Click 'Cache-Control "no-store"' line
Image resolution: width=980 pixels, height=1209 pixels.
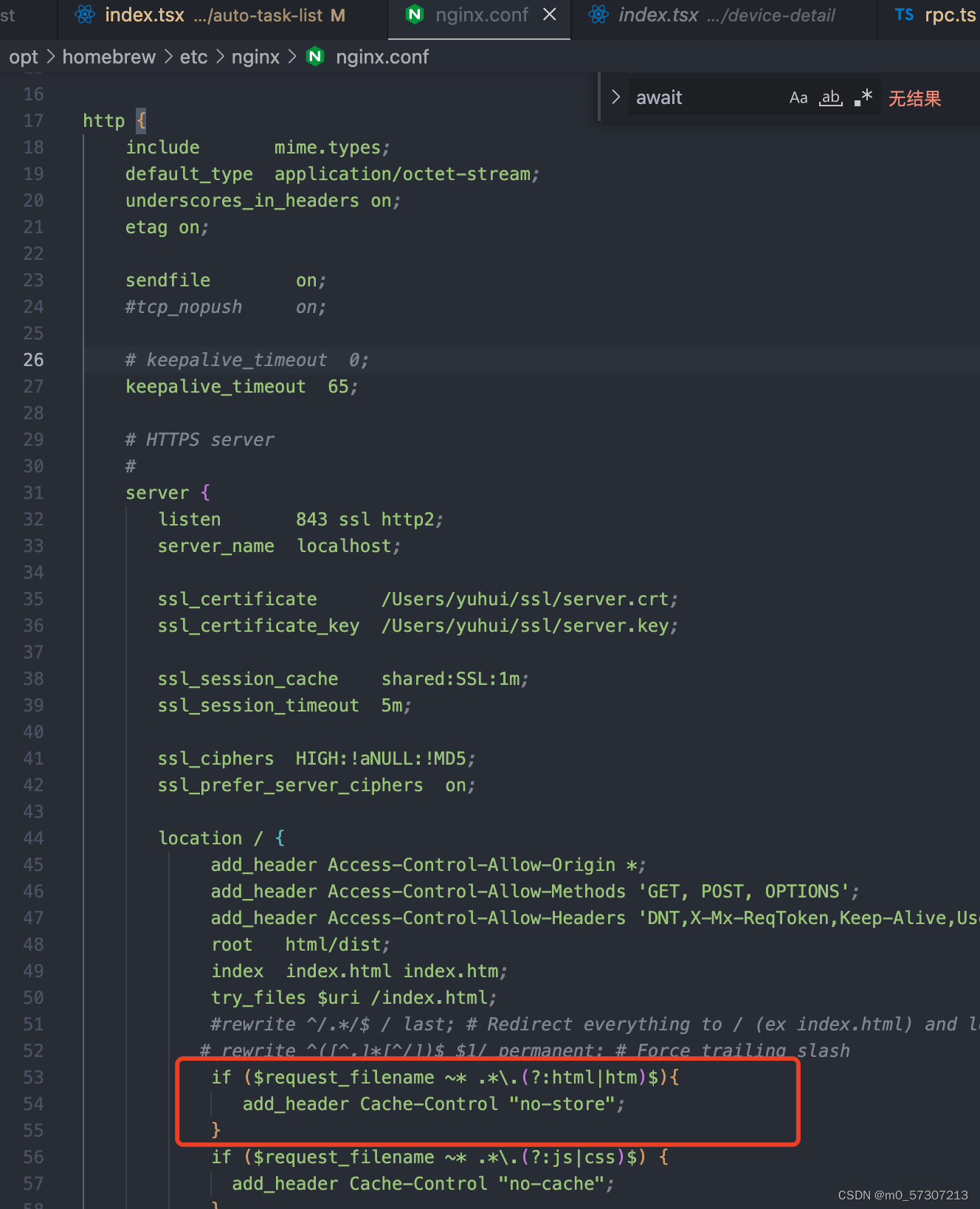(x=434, y=1104)
